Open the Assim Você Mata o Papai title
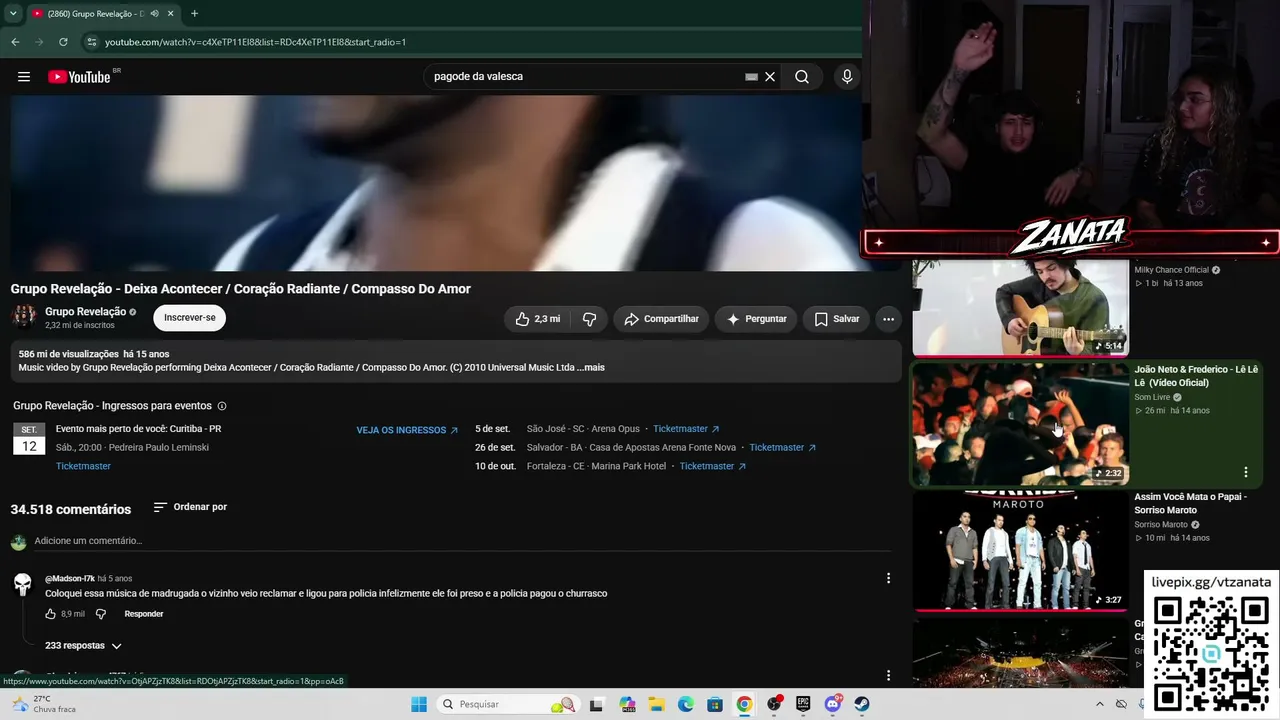This screenshot has width=1280, height=720. point(1190,503)
